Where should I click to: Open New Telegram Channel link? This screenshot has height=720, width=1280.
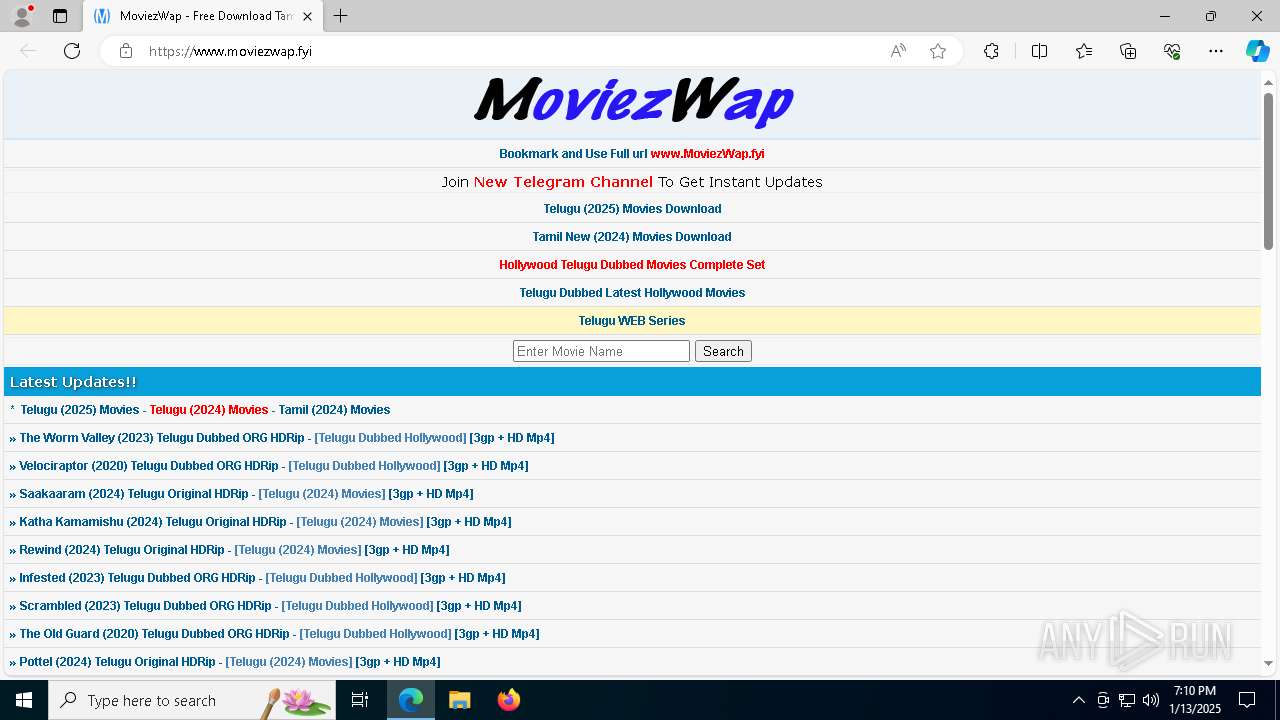click(563, 182)
